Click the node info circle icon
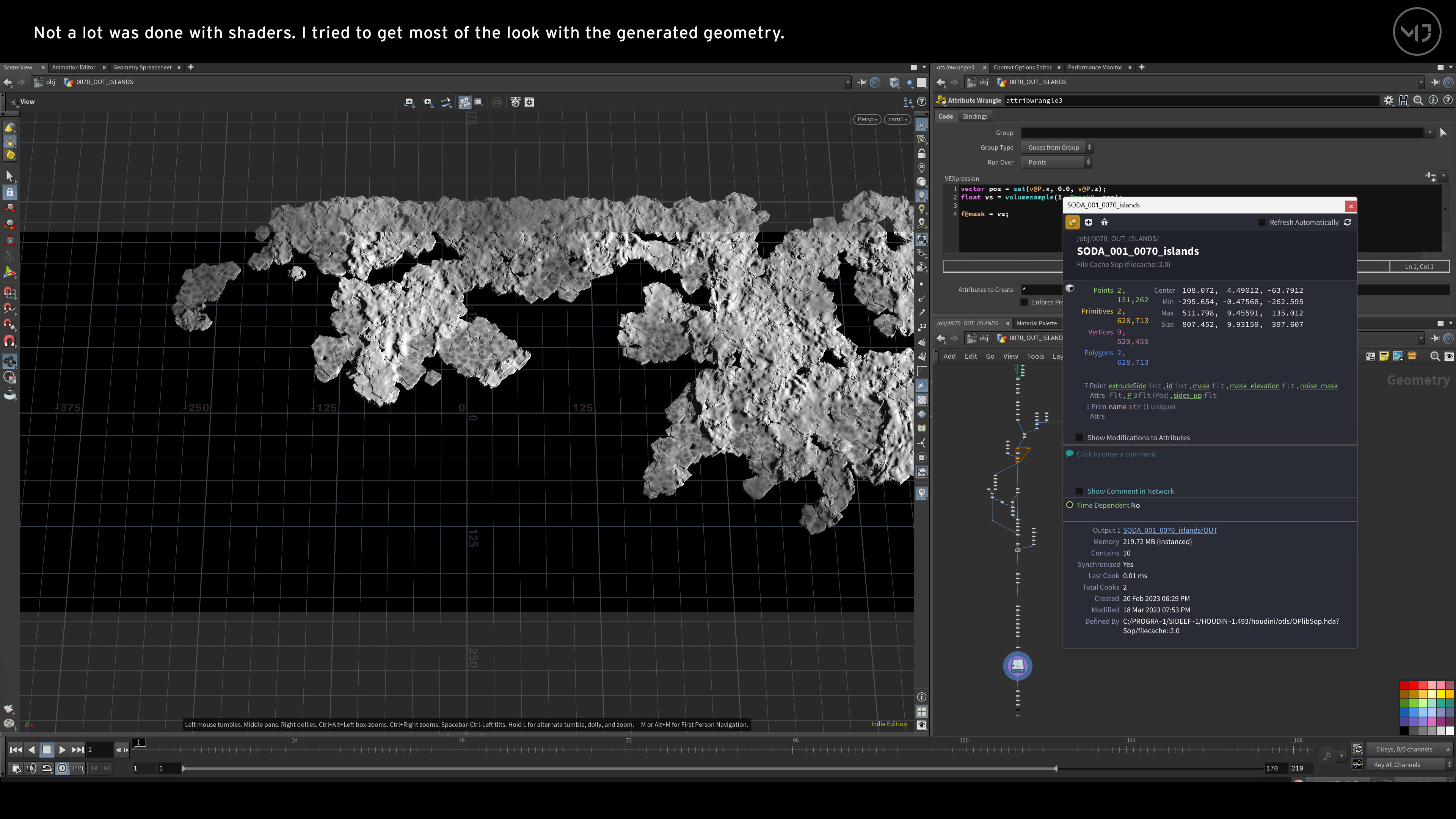The height and width of the screenshot is (819, 1456). [x=1433, y=100]
